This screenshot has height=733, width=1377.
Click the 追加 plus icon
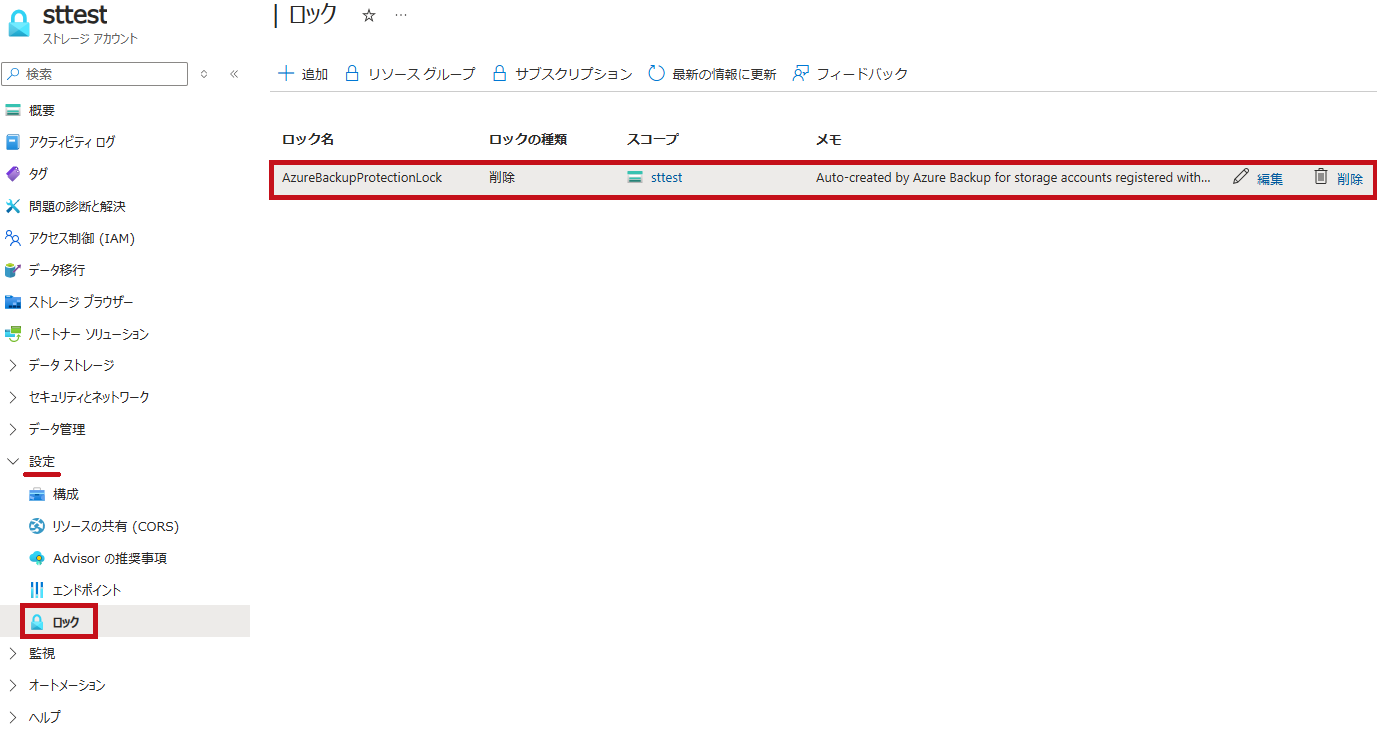point(286,73)
